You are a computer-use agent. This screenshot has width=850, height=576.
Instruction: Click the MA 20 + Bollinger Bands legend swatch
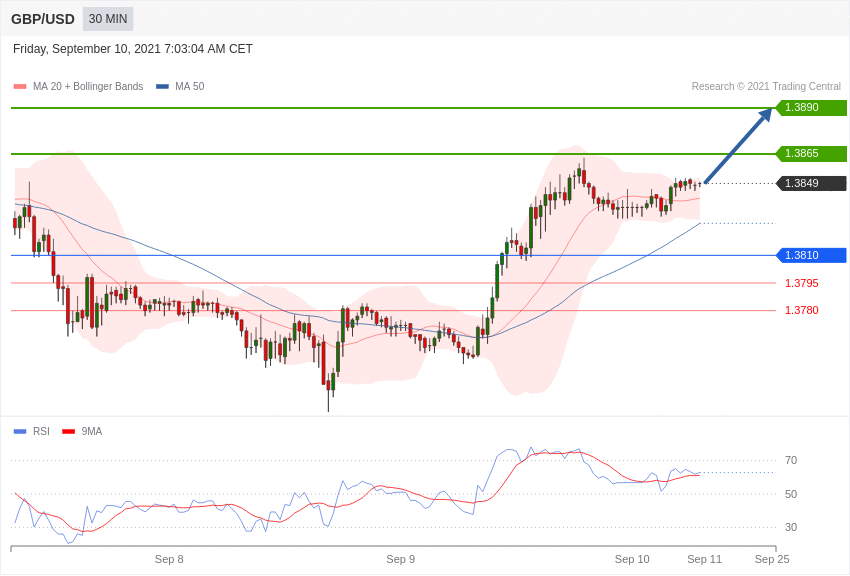tap(20, 87)
